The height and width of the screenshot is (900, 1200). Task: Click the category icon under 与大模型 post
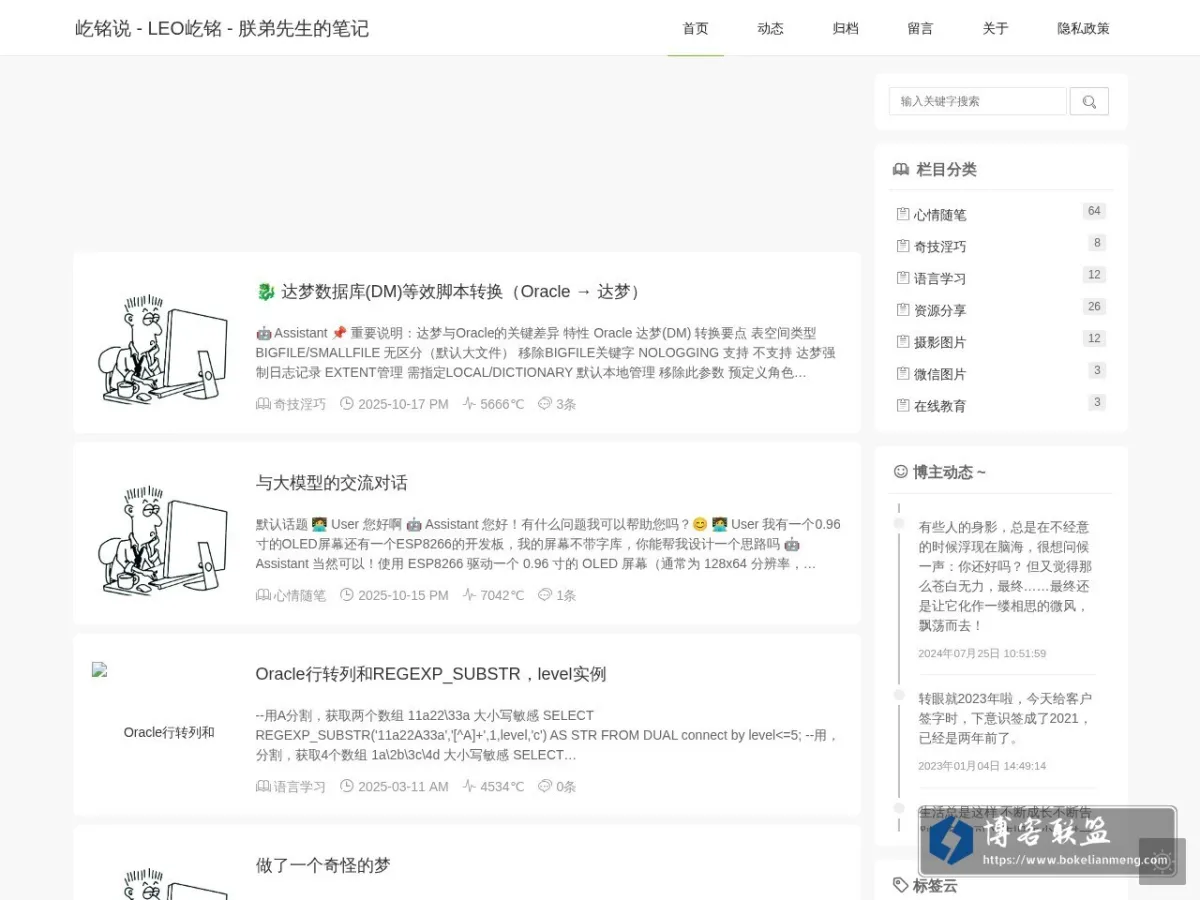tap(263, 595)
